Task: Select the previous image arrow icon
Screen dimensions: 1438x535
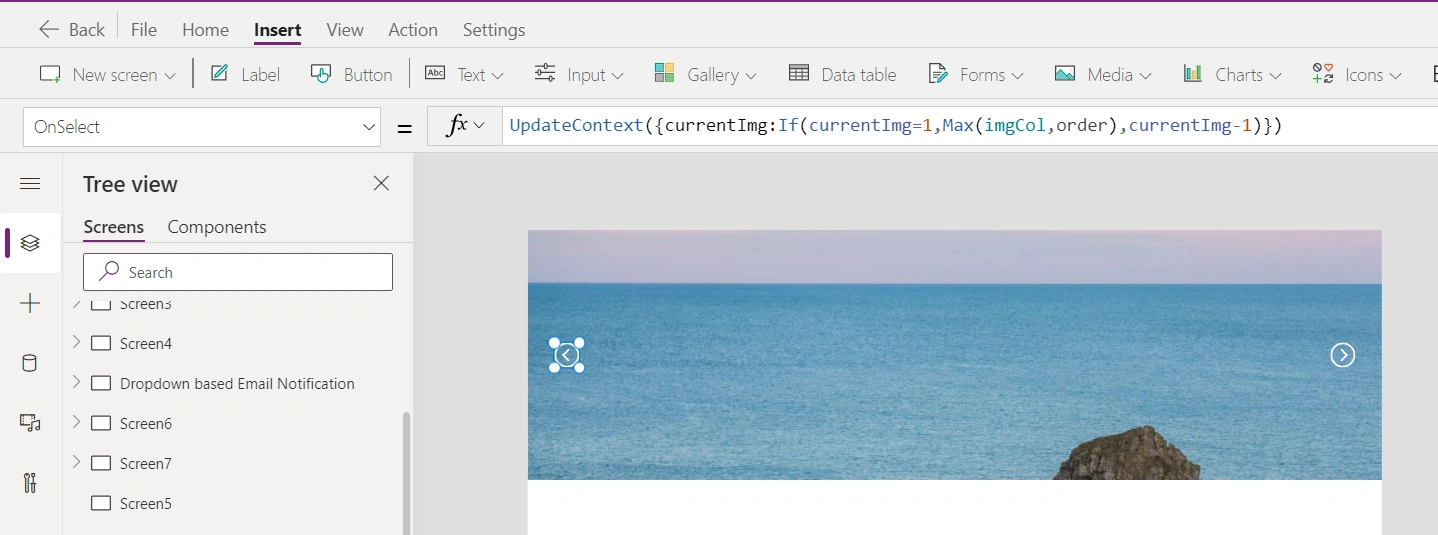Action: (567, 355)
